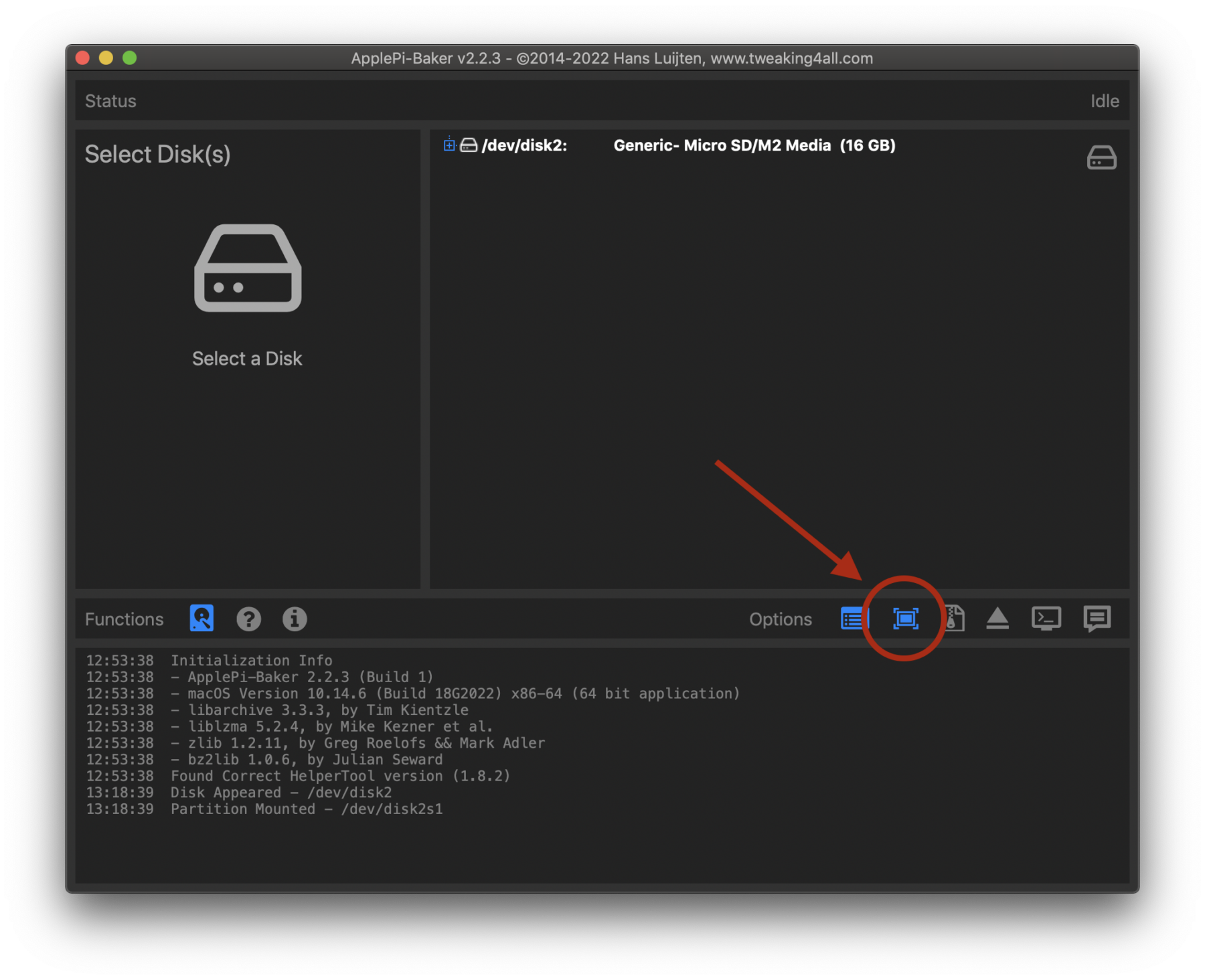Toggle selection of /dev/disk2
This screenshot has height=980, width=1205.
point(528,145)
